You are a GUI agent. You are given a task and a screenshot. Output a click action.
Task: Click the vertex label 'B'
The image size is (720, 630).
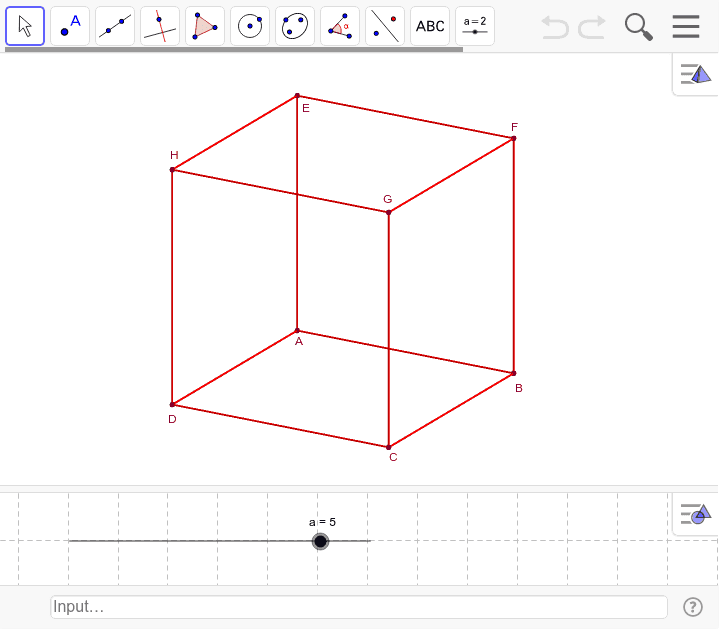[519, 388]
